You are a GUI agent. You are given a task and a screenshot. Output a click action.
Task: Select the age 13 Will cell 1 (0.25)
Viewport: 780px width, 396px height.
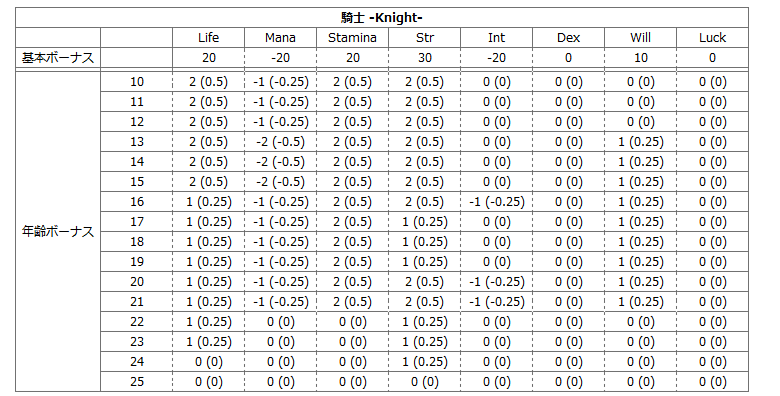pos(640,142)
